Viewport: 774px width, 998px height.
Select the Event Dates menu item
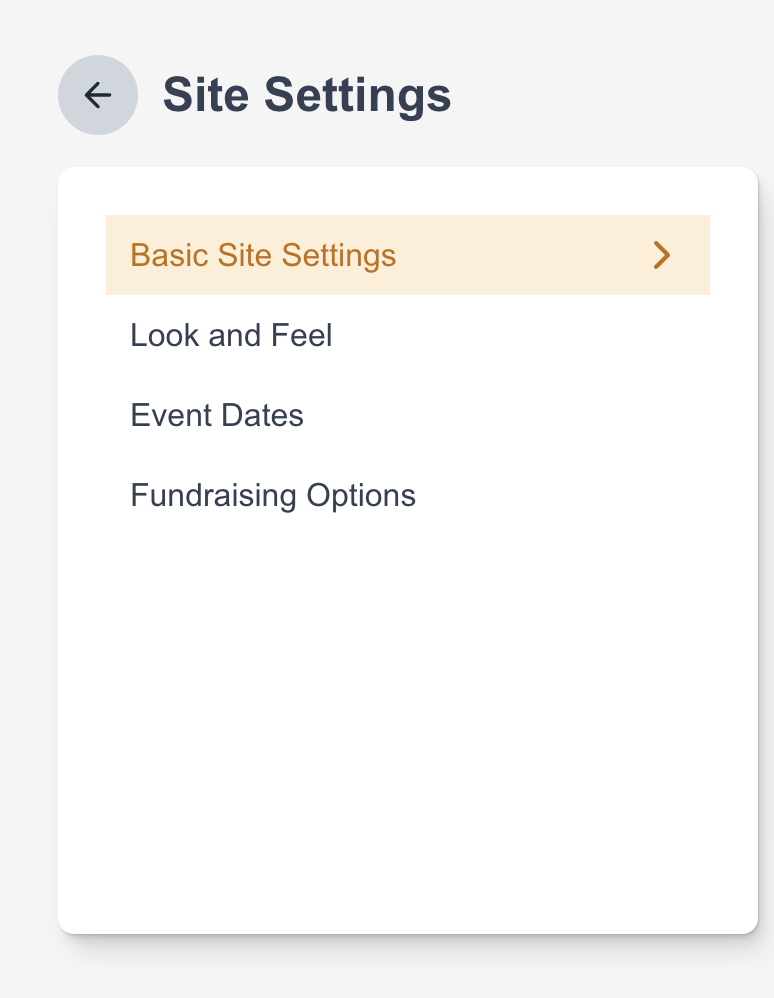point(217,415)
